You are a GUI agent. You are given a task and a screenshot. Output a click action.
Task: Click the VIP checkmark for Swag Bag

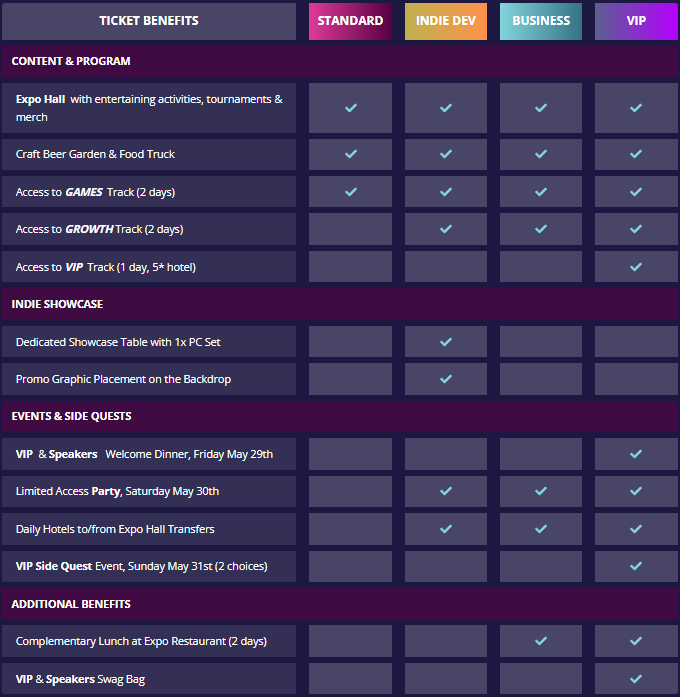click(636, 679)
